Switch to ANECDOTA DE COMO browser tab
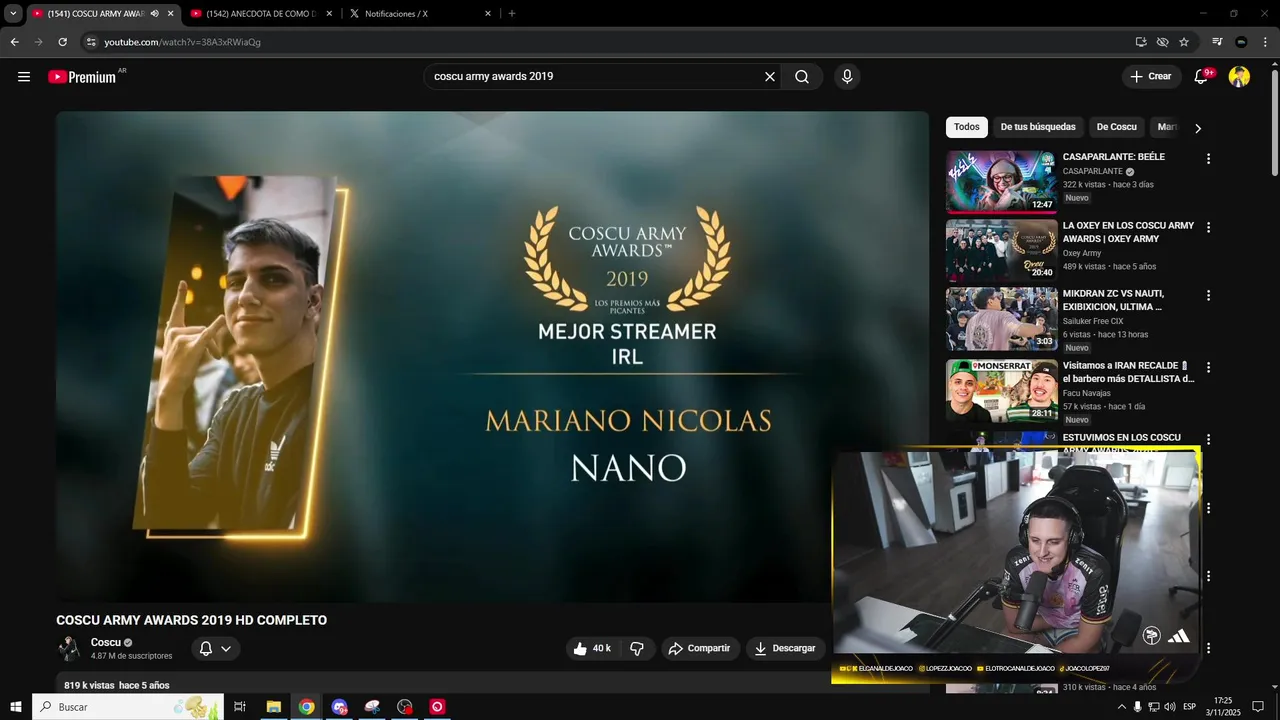Screen dimensions: 1280x720 tap(262, 14)
